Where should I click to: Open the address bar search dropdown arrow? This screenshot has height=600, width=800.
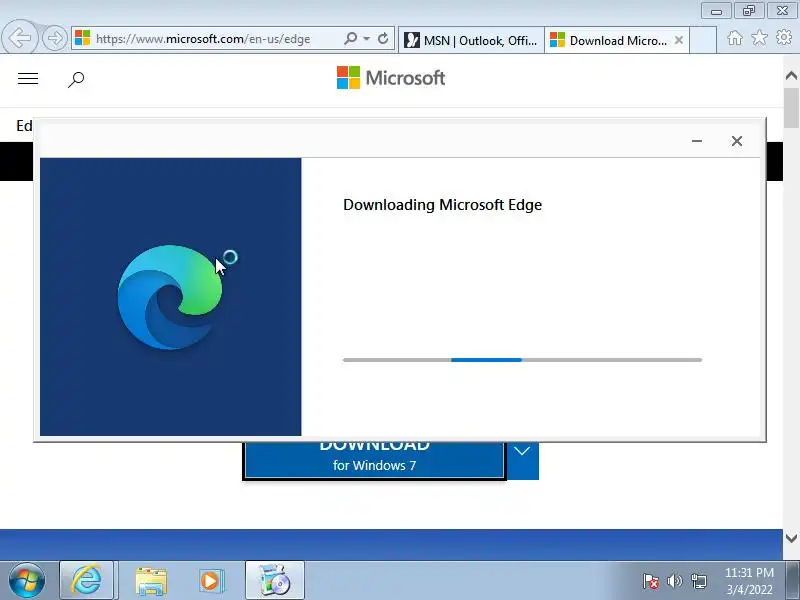coord(366,39)
